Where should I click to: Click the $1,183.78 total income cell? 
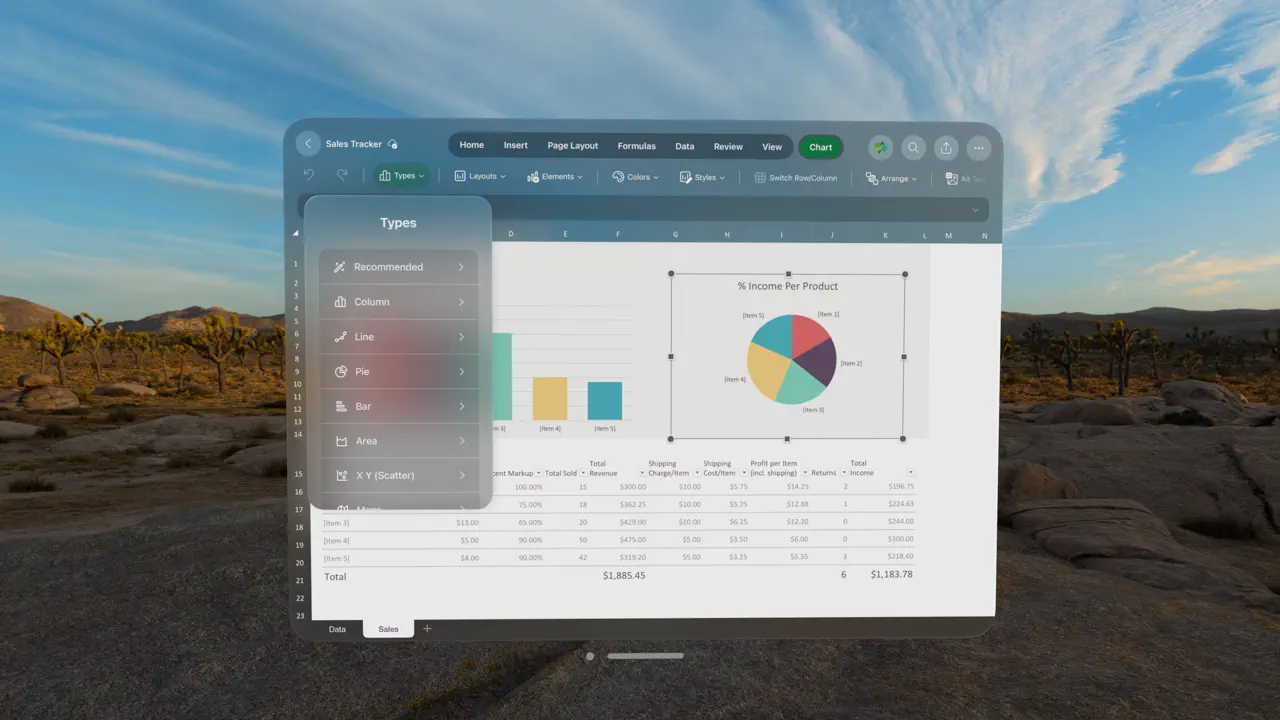click(x=891, y=575)
